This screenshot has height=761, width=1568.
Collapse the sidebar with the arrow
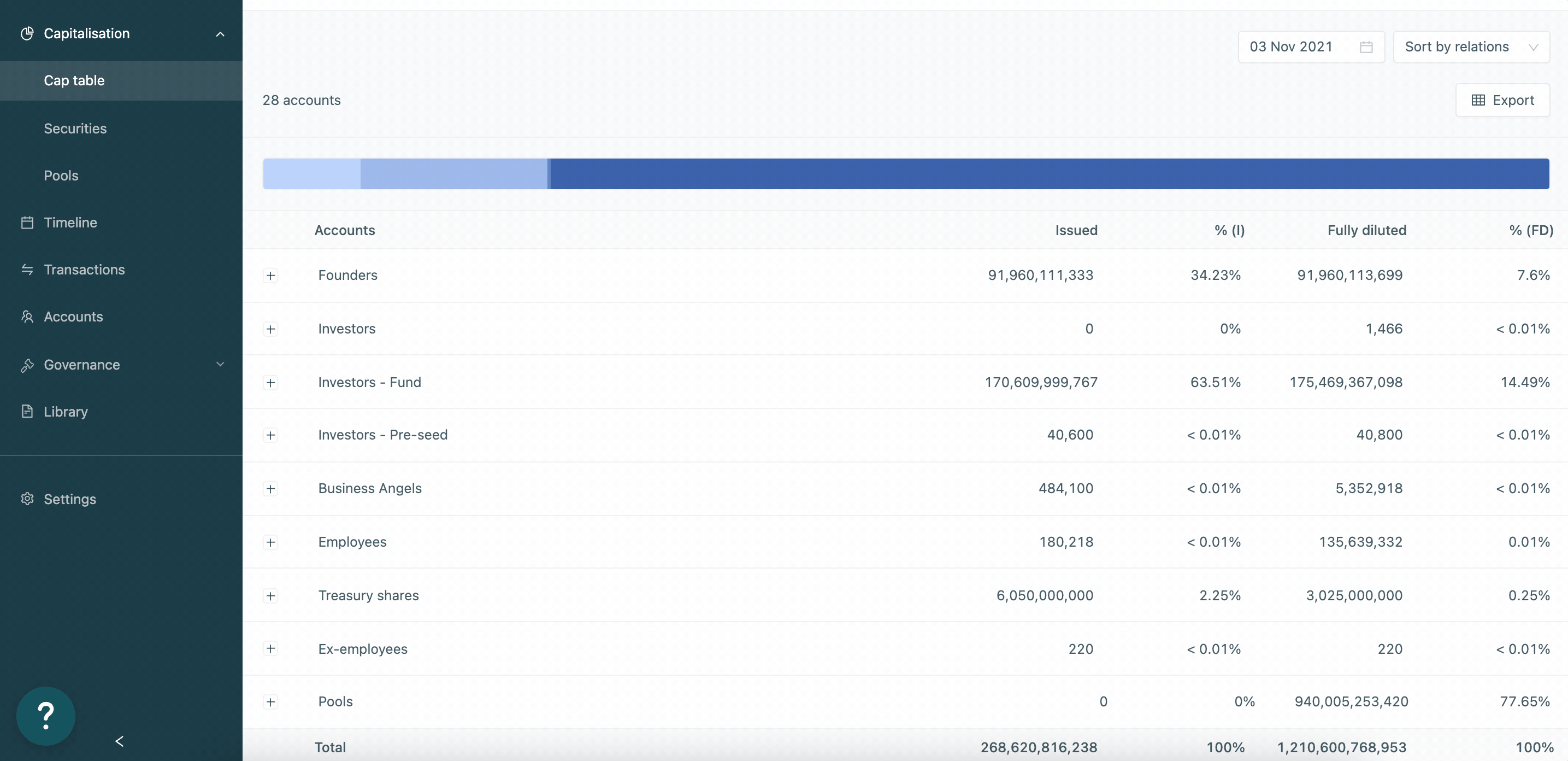tap(119, 741)
